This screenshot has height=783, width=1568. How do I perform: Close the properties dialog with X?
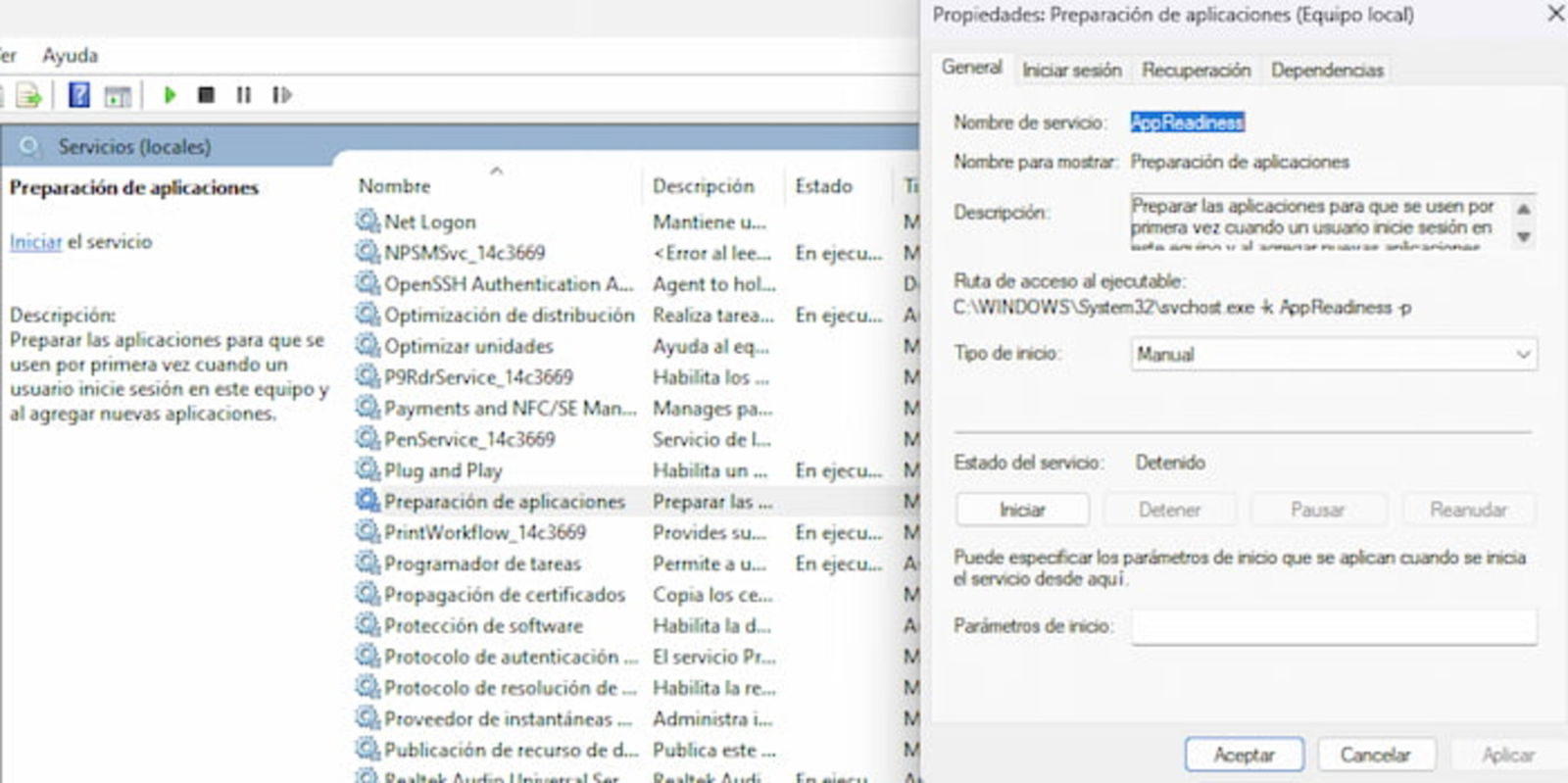(x=1555, y=14)
